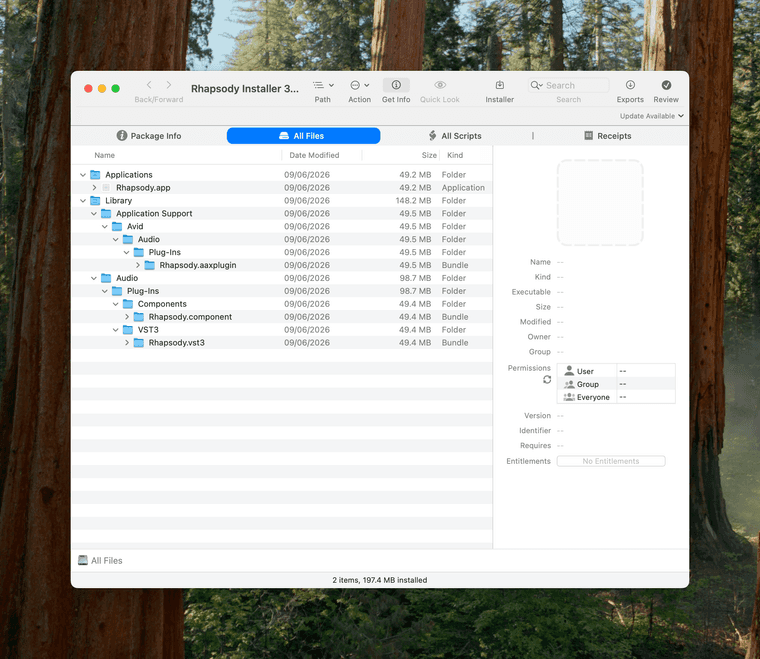760x659 pixels.
Task: Click the Rhapsody.aaxplugin bundle icon
Action: coord(150,265)
